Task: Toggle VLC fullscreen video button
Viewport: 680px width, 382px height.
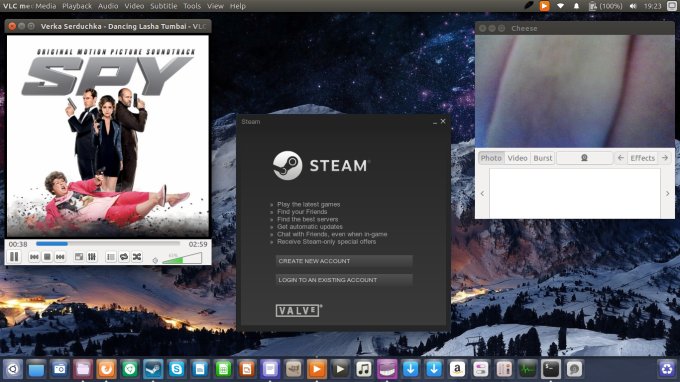Action: pos(79,257)
